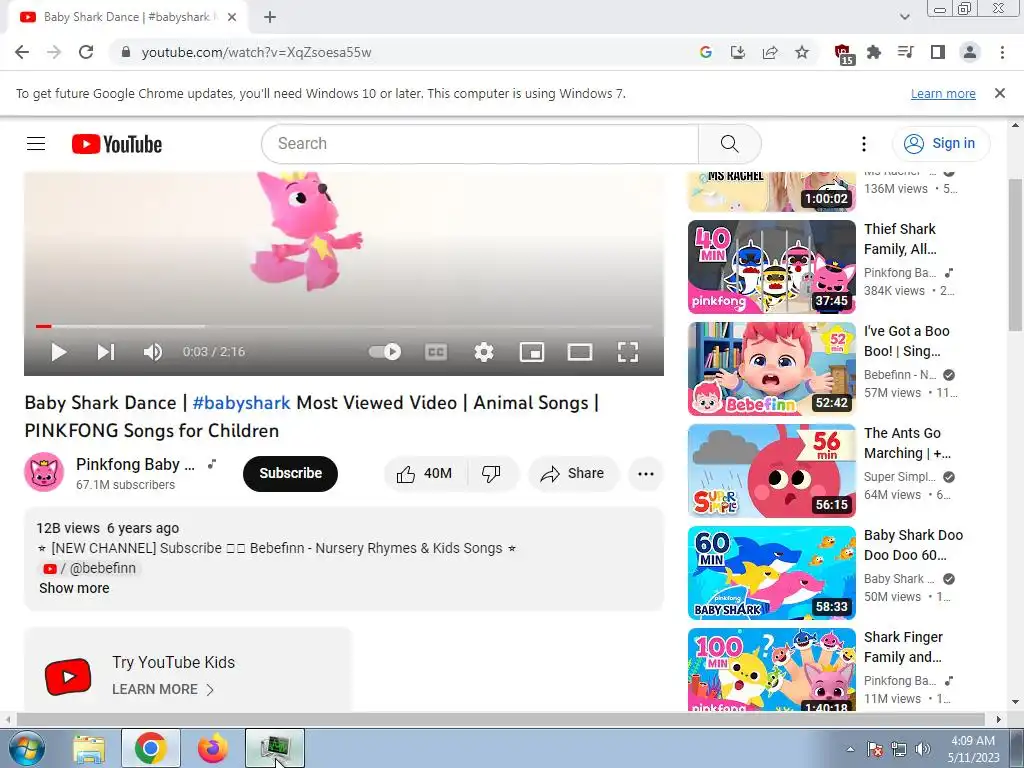Enter full screen mode
The image size is (1024, 768).
(628, 352)
